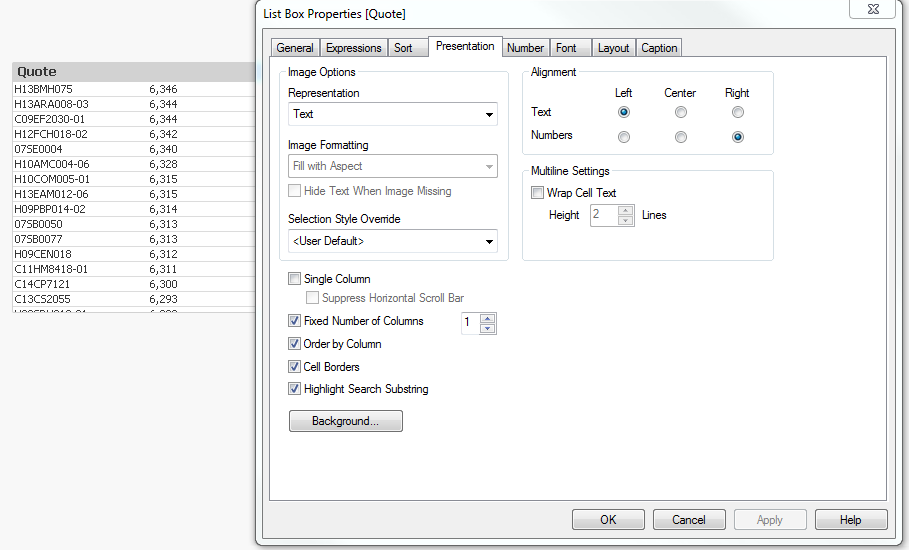909x550 pixels.
Task: Select H10COM005-01 list entry
Action: [133, 180]
